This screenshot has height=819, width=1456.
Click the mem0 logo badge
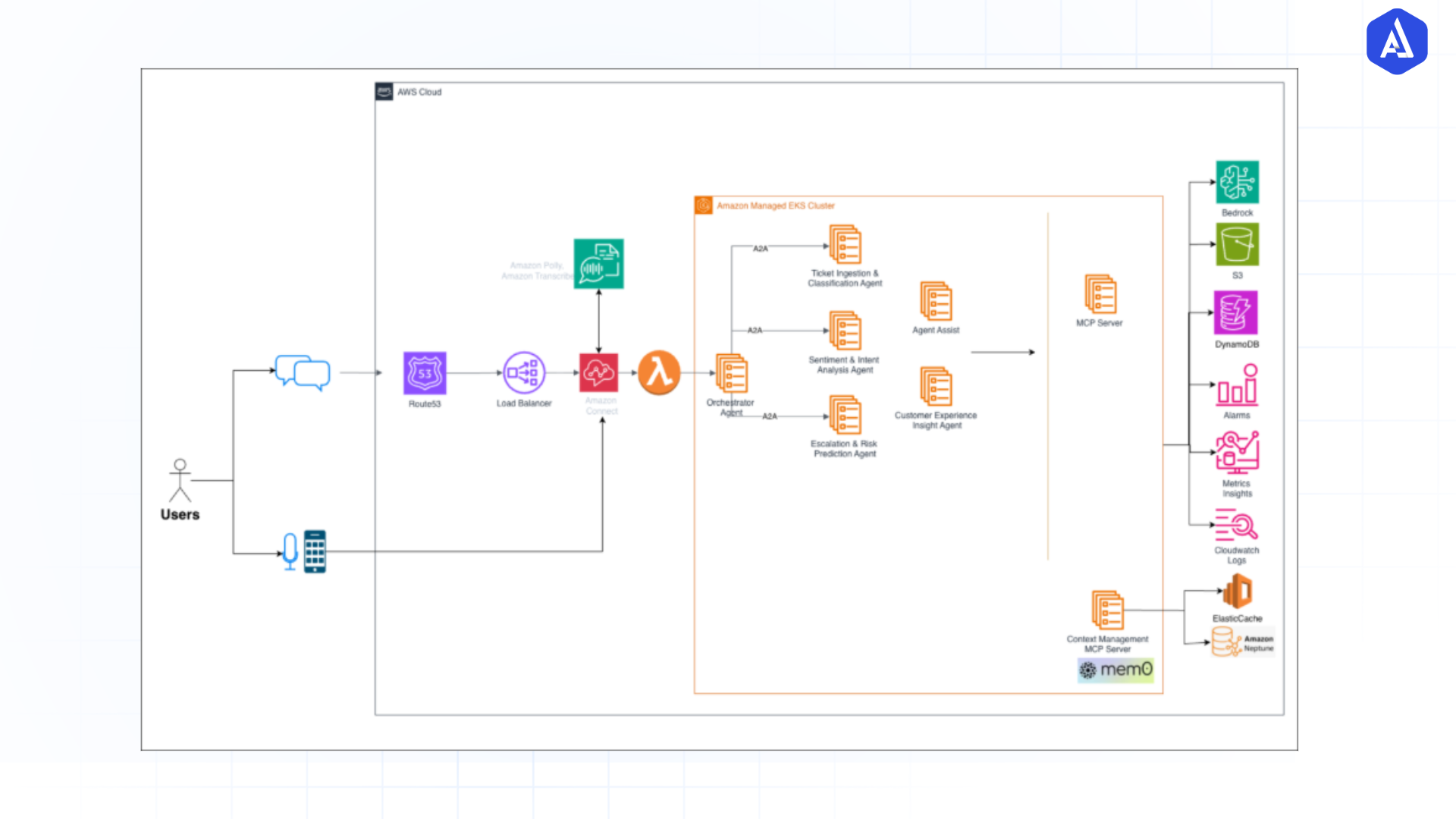pyautogui.click(x=1116, y=670)
